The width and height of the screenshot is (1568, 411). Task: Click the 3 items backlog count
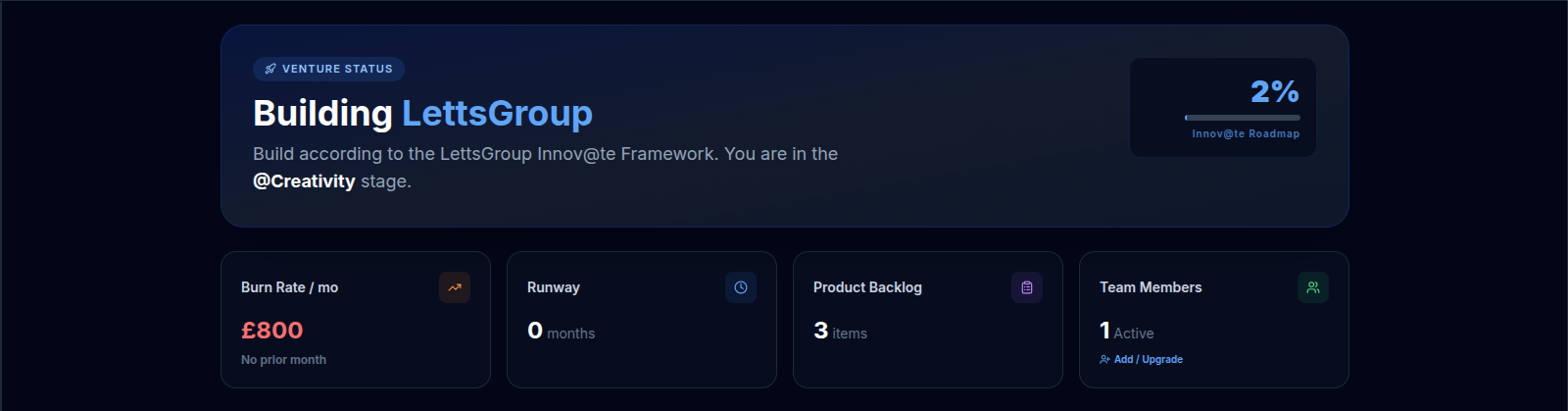840,332
